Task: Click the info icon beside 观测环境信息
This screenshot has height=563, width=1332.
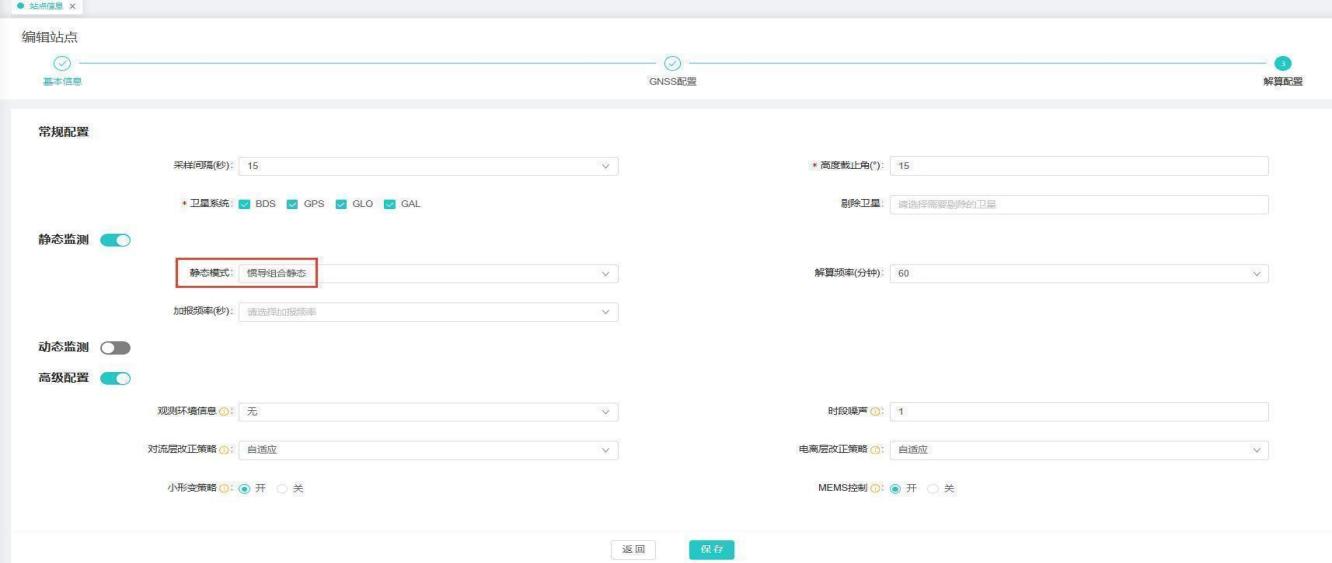Action: 224,411
